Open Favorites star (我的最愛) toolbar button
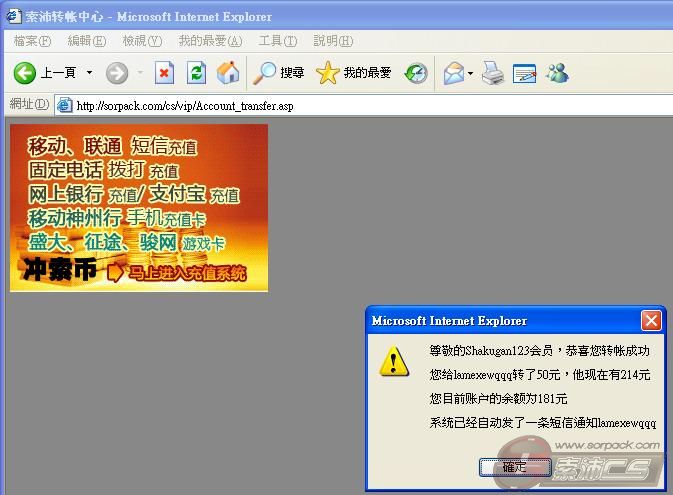Viewport: 673px width, 495px height. tap(354, 73)
